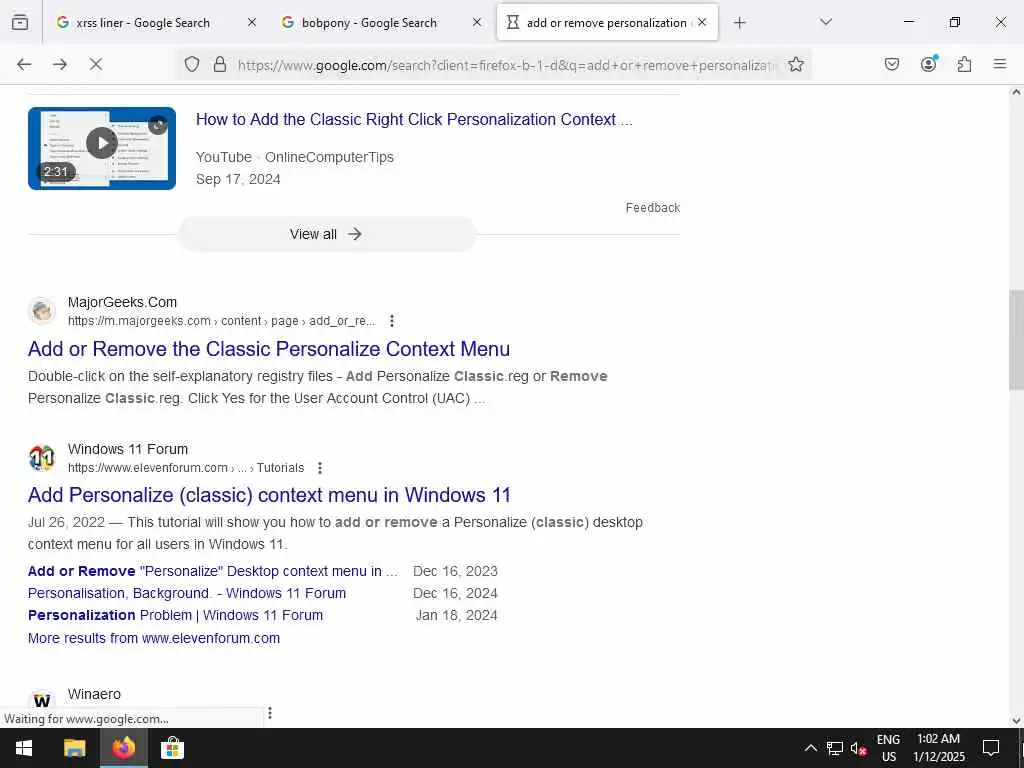Viewport: 1024px width, 768px height.
Task: Click scrollbar up arrow
Action: click(1016, 92)
